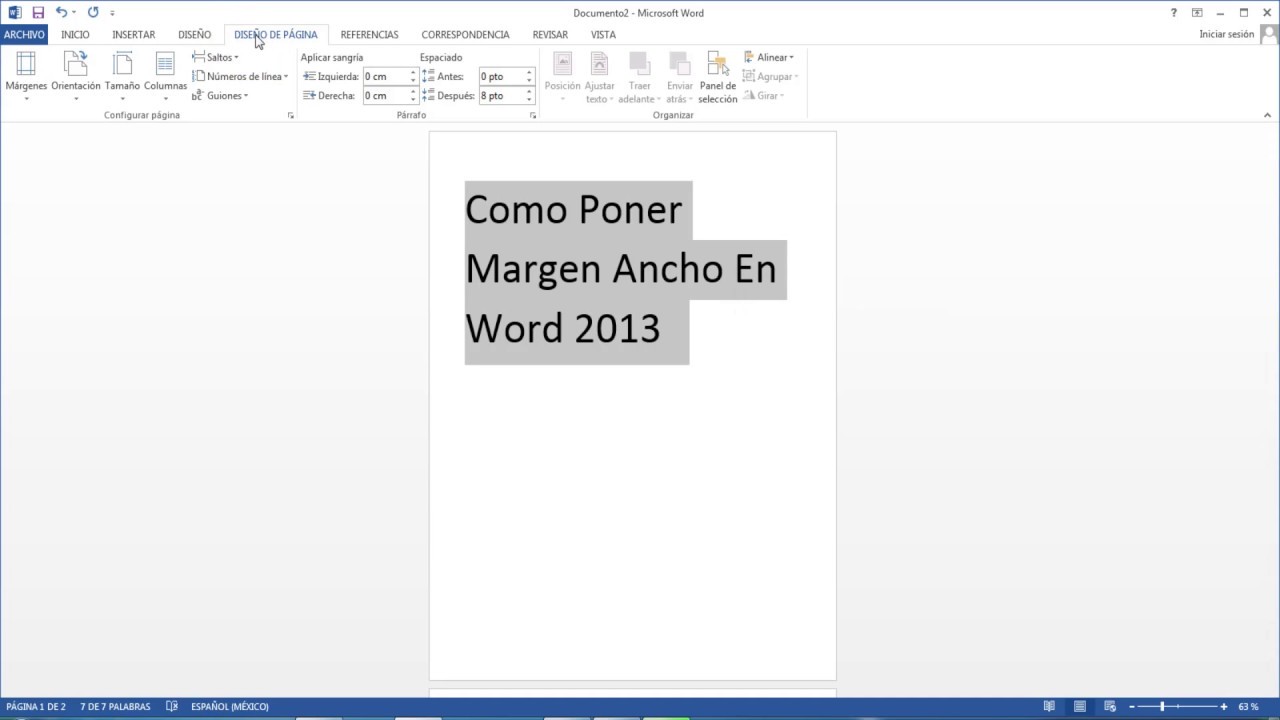1280x720 pixels.
Task: Switch to the INSERTAR tab
Action: tap(134, 34)
